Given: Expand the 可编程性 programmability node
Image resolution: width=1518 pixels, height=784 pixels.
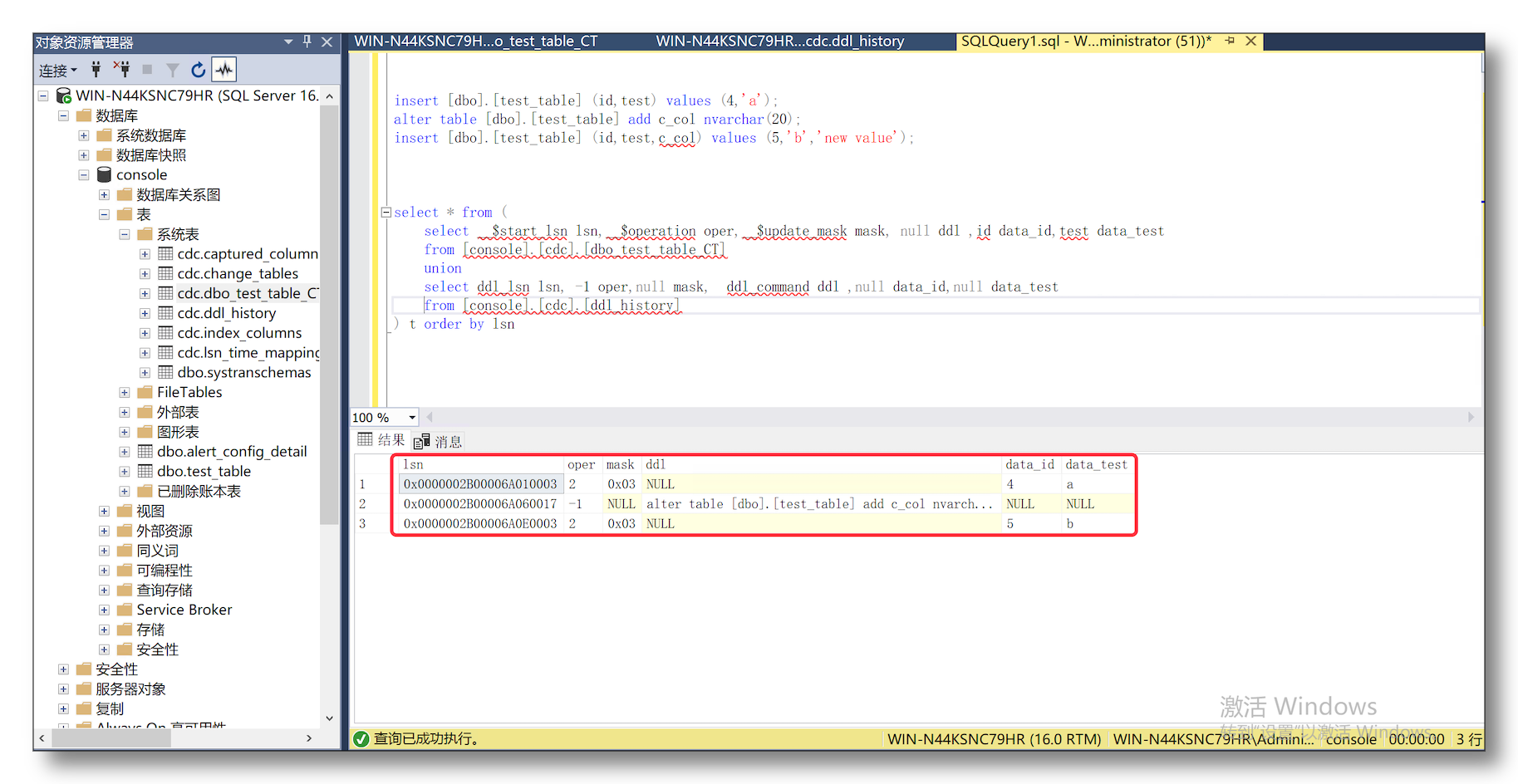Looking at the screenshot, I should [x=104, y=570].
